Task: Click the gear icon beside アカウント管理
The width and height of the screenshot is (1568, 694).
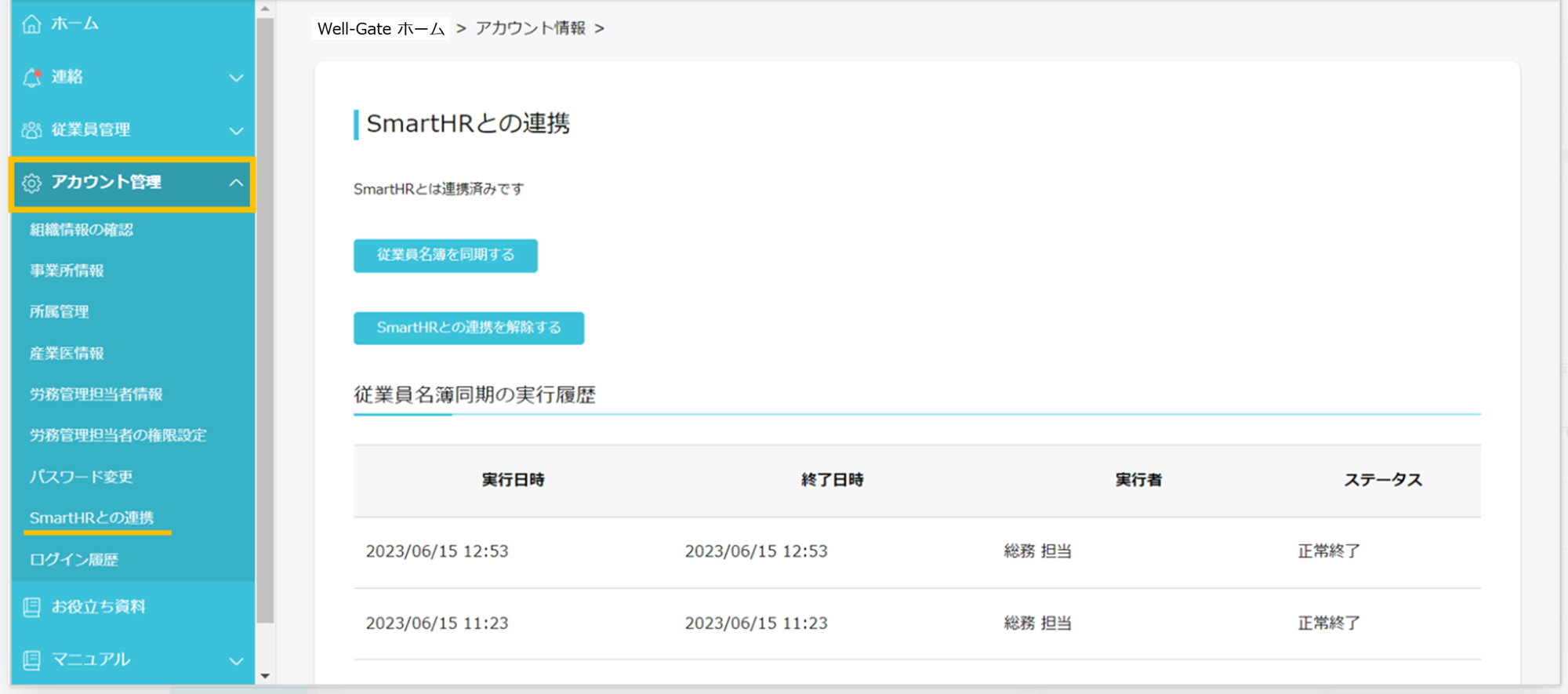Action: pos(31,183)
